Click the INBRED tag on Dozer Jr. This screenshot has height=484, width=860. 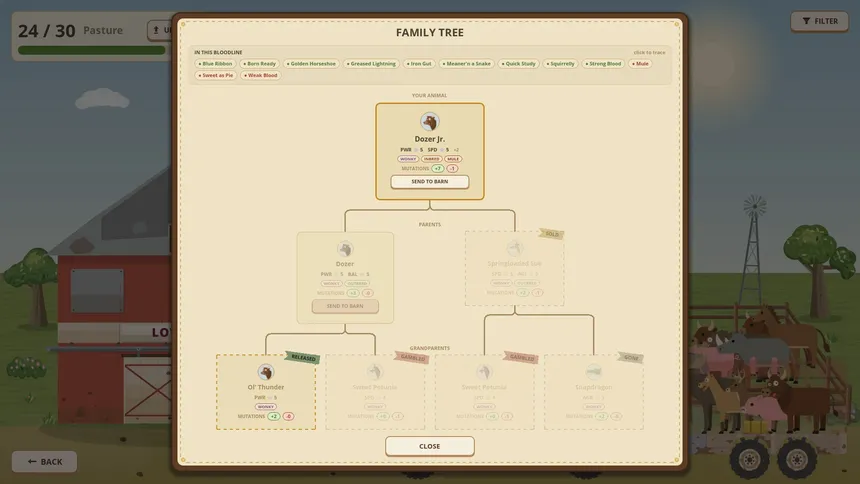coord(431,159)
